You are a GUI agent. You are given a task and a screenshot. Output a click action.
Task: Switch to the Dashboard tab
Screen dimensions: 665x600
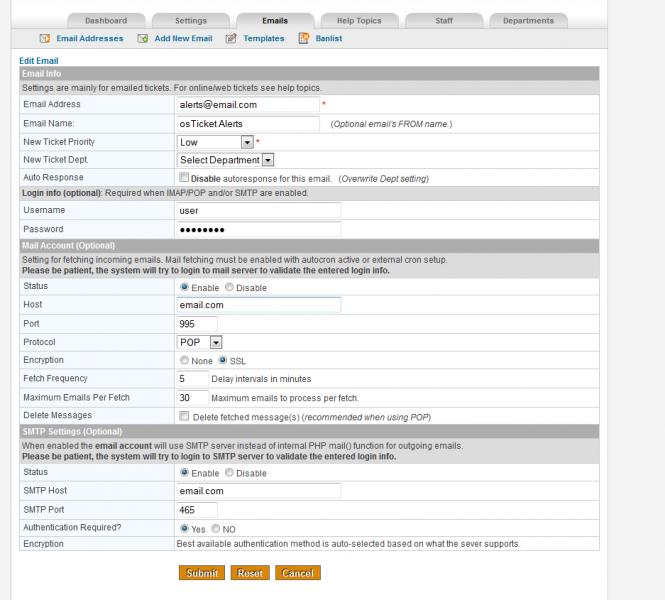tap(106, 20)
